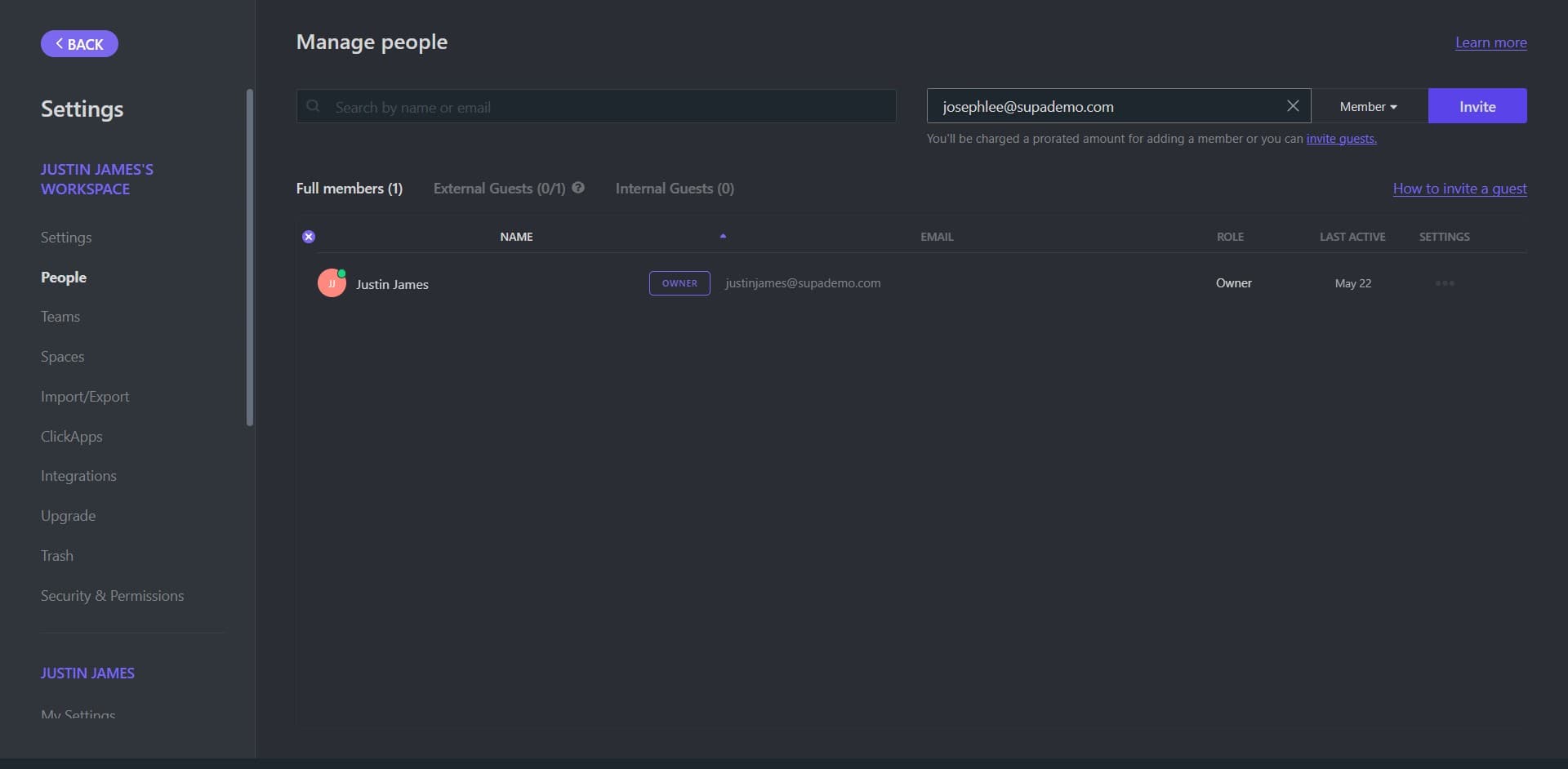The width and height of the screenshot is (1568, 769).
Task: Click the purple deselect circle icon
Action: pos(309,237)
